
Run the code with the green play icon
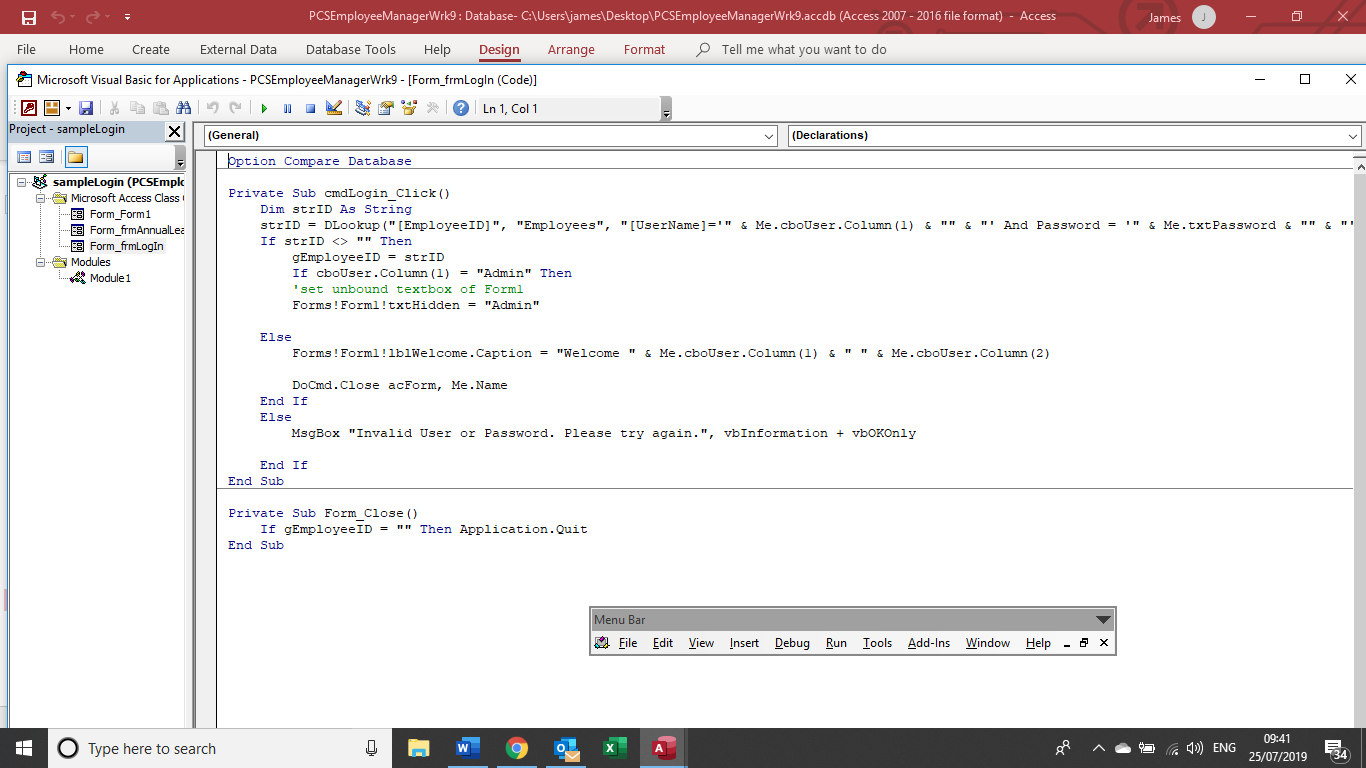pos(264,108)
